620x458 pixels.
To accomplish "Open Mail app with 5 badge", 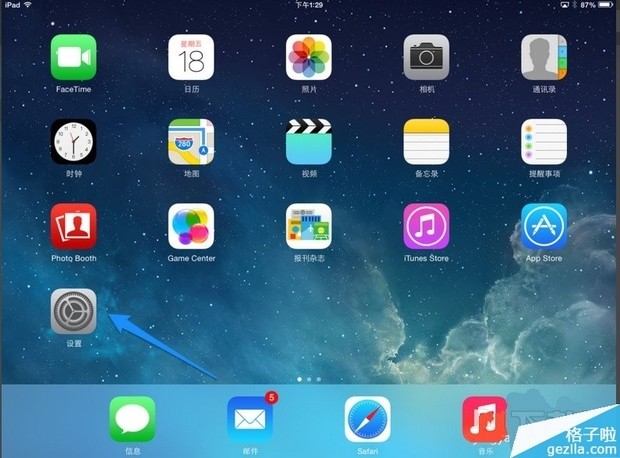I will (x=250, y=419).
